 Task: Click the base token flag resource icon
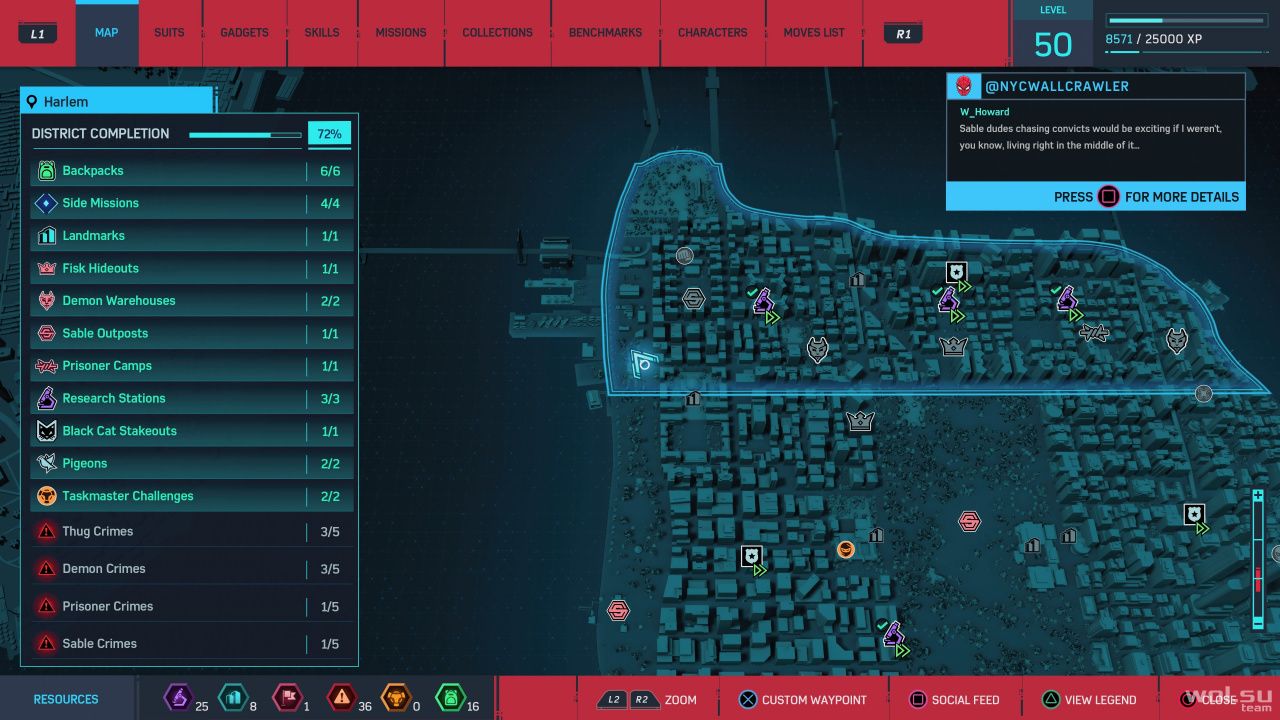coord(287,697)
